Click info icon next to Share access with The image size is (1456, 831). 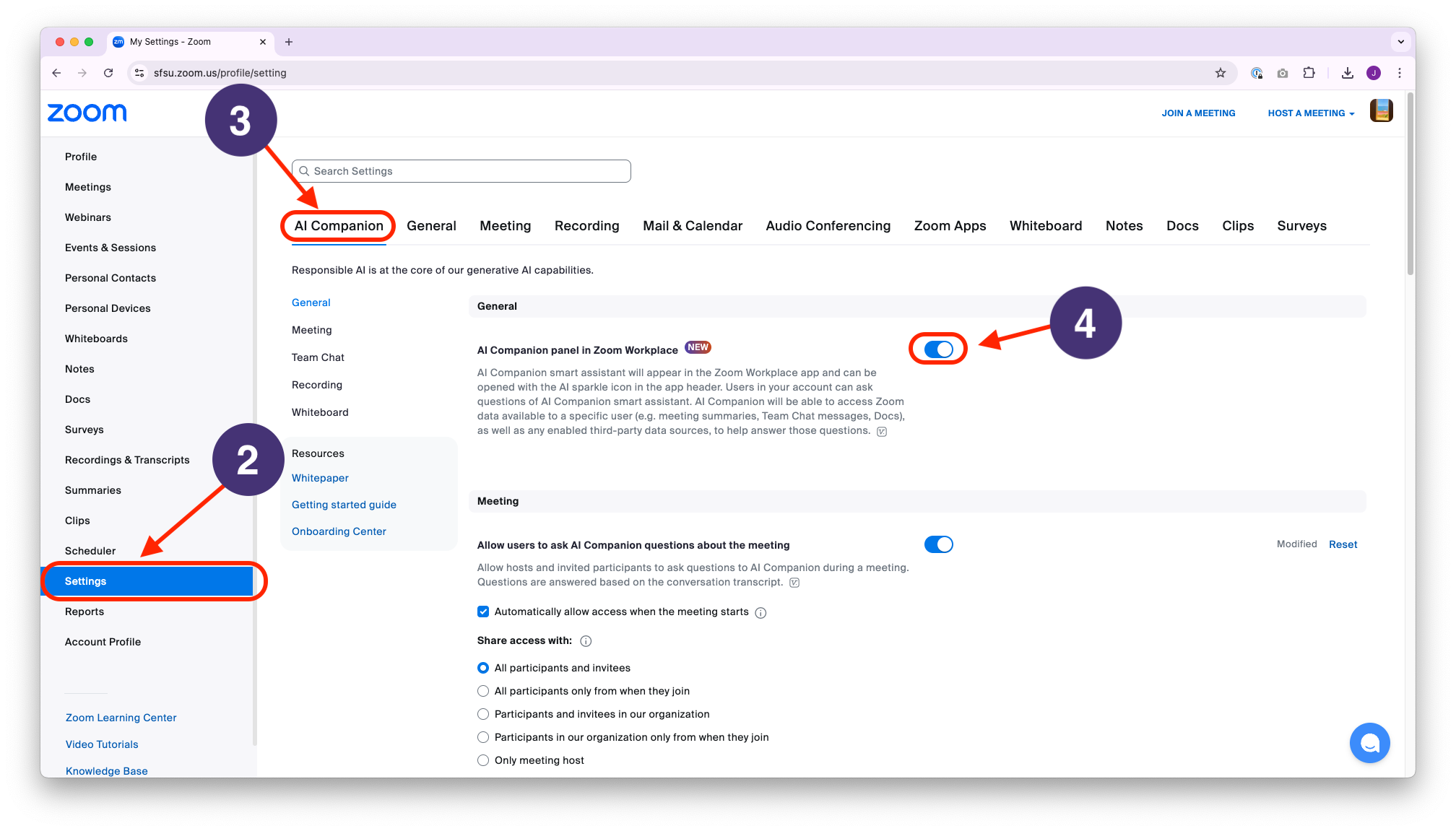[586, 641]
